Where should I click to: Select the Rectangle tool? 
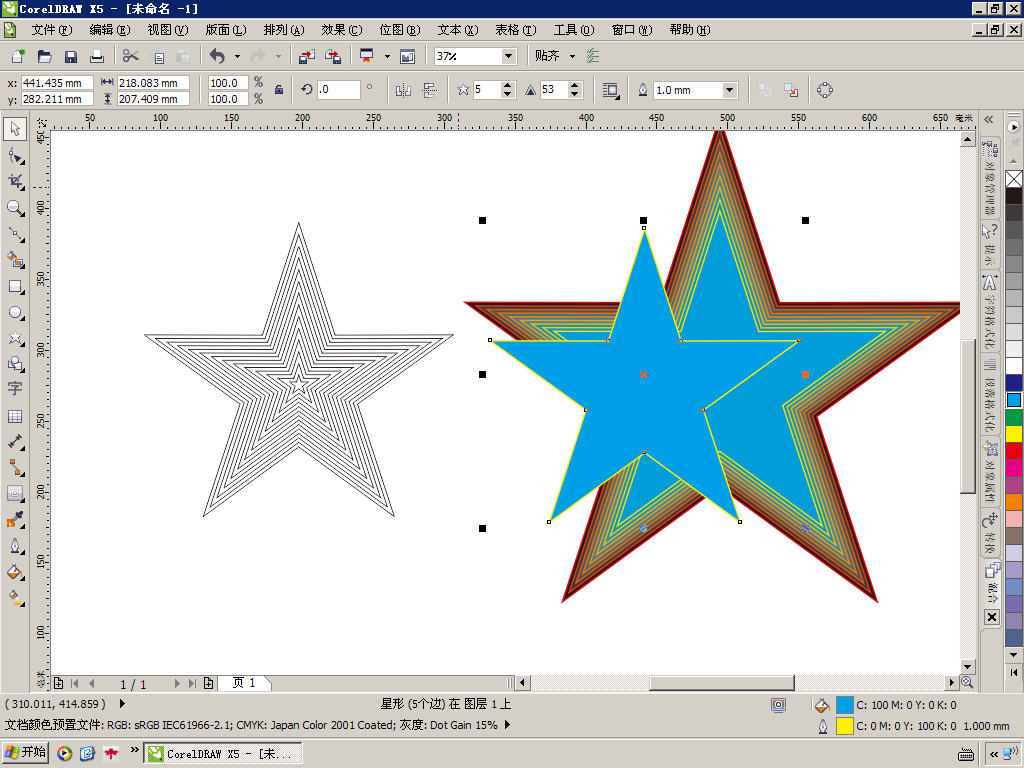16,287
